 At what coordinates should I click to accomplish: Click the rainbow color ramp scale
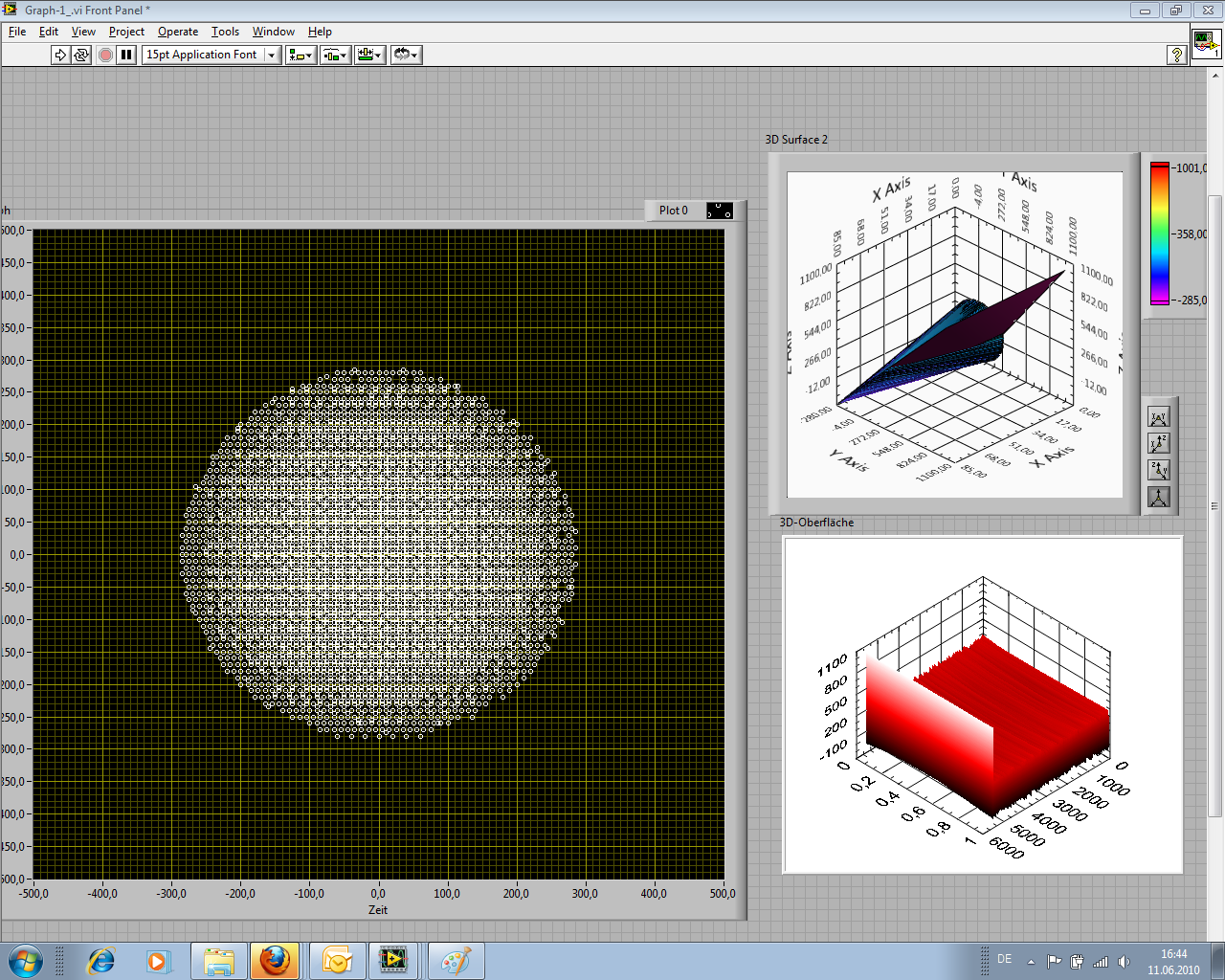tap(1160, 234)
